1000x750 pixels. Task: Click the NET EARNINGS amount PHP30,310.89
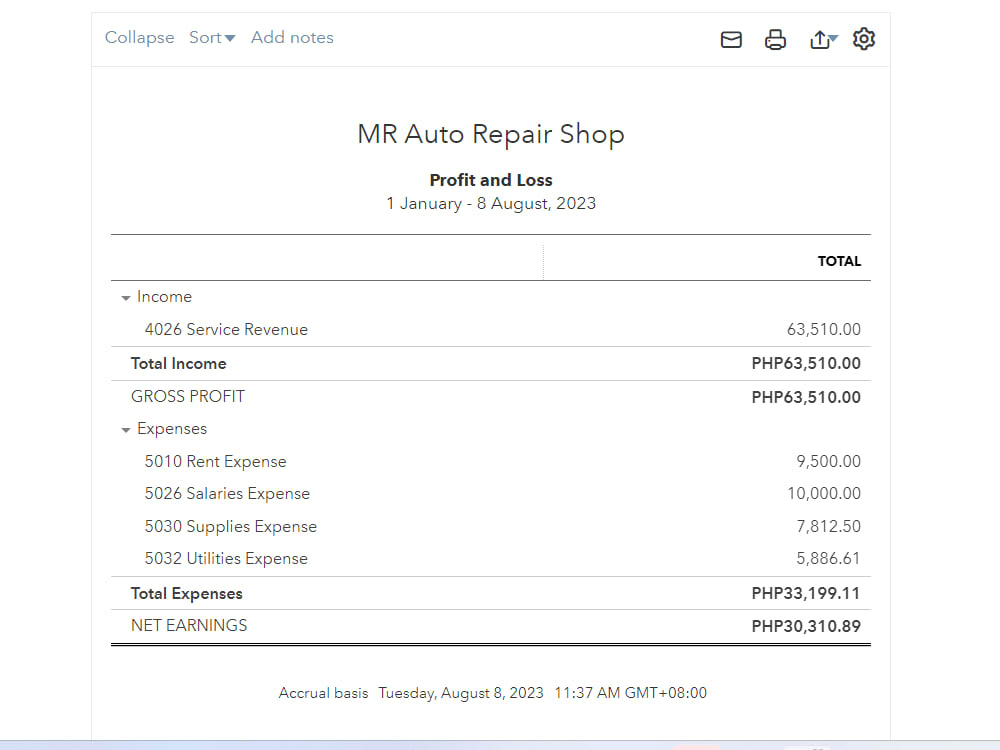coord(806,625)
